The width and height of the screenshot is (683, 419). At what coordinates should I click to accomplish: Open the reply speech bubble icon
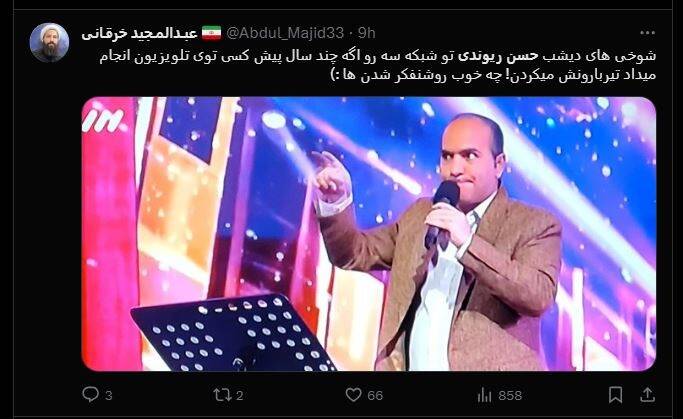click(x=91, y=394)
